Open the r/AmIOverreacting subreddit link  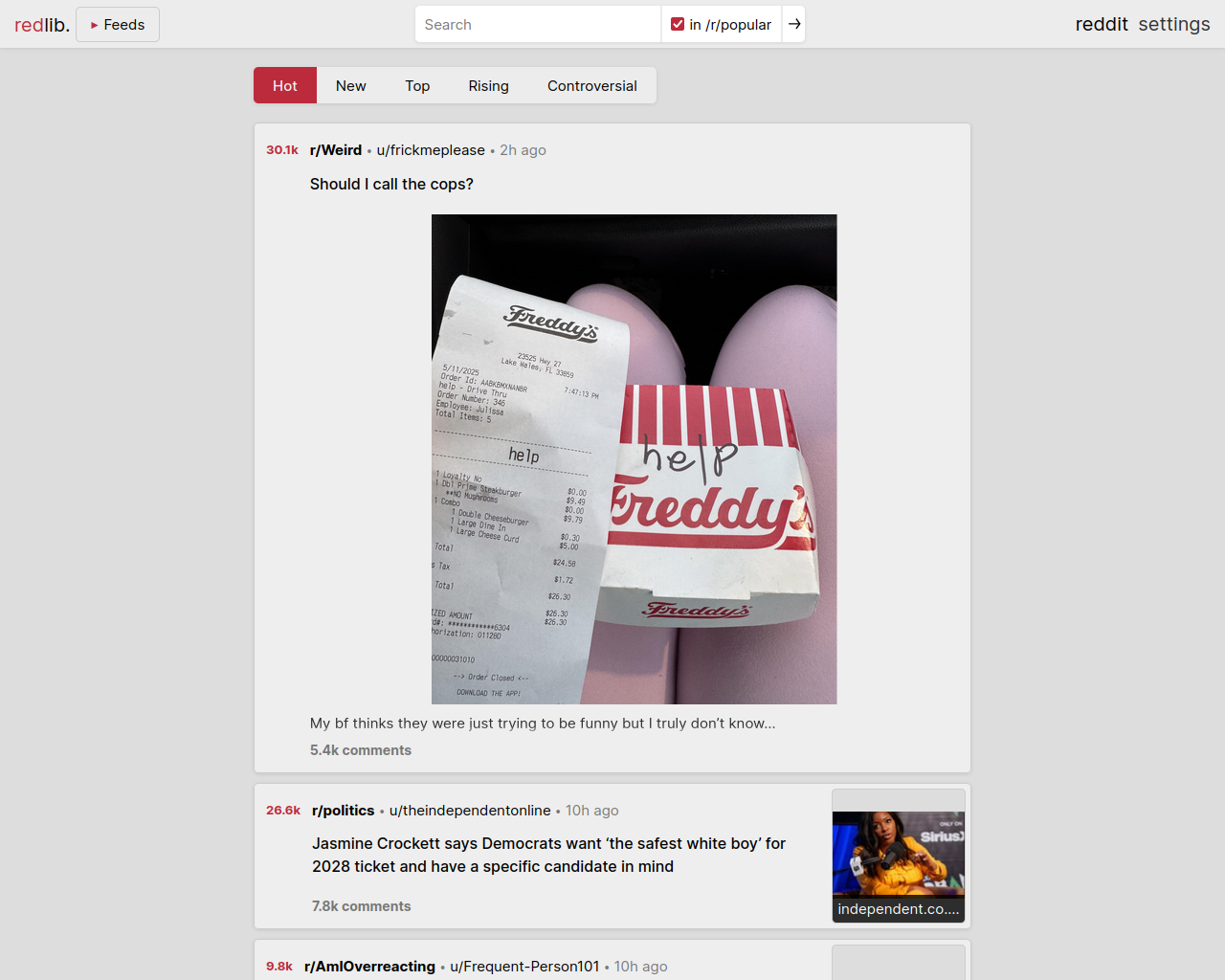[x=369, y=967]
